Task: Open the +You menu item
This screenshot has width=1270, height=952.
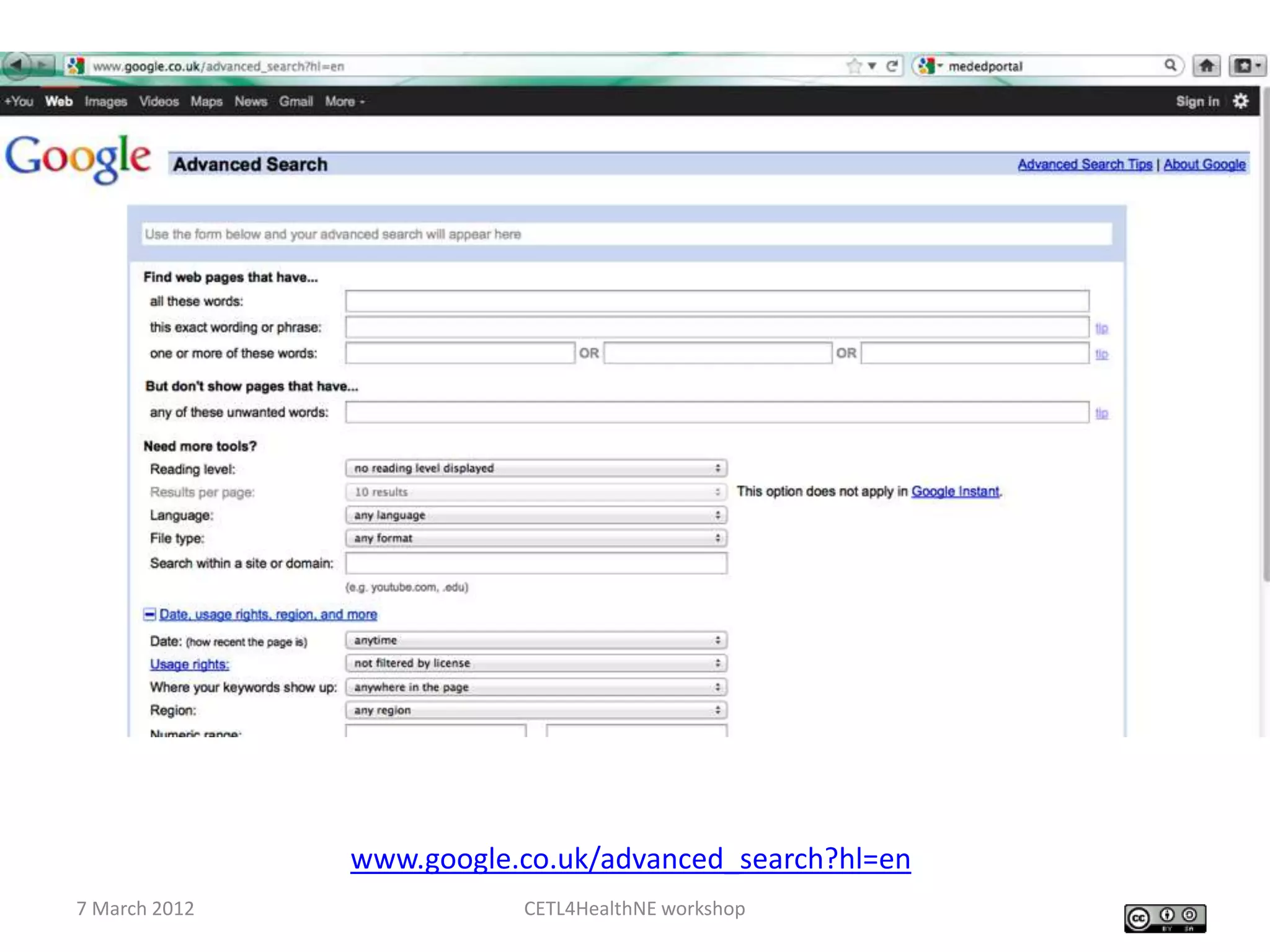Action: [x=19, y=101]
